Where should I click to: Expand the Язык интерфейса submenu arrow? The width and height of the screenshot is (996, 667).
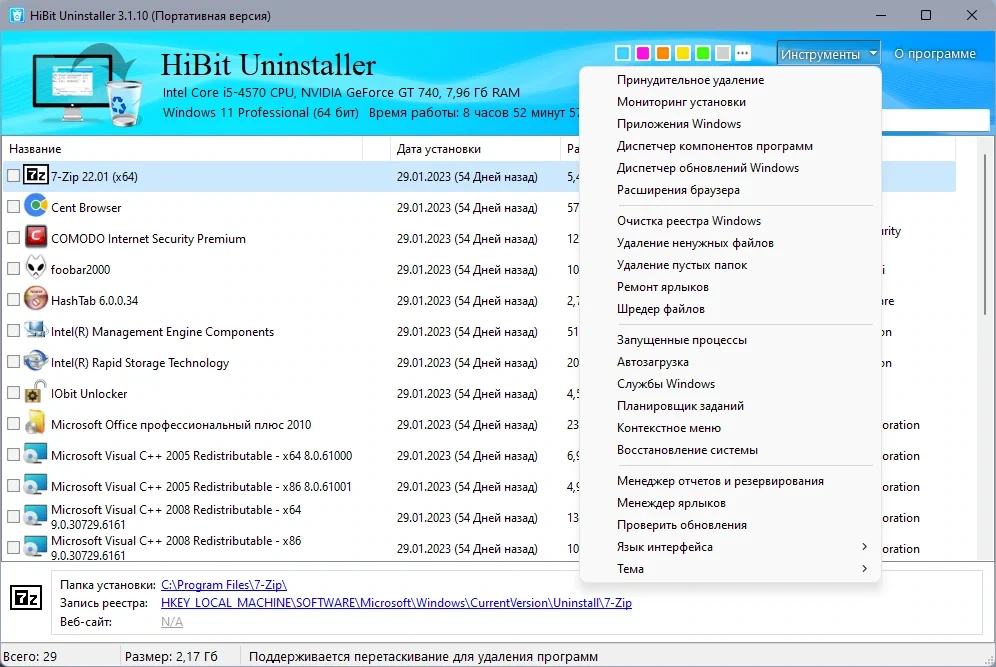[865, 546]
